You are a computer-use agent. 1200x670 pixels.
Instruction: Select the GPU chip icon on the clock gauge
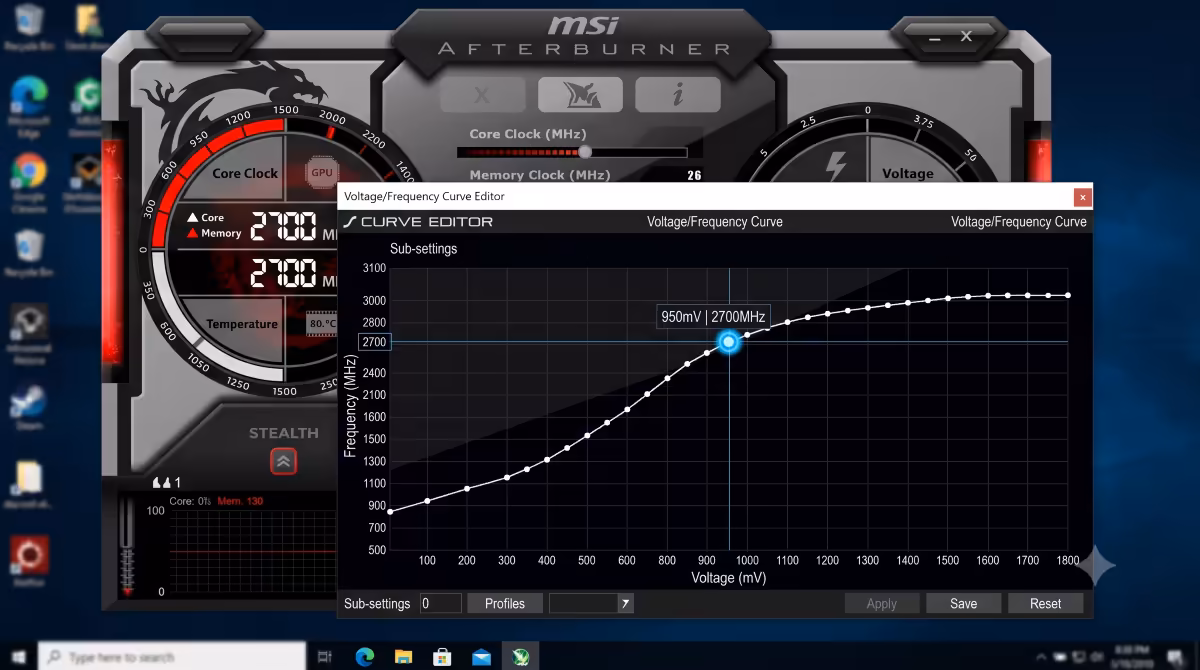[x=321, y=172]
